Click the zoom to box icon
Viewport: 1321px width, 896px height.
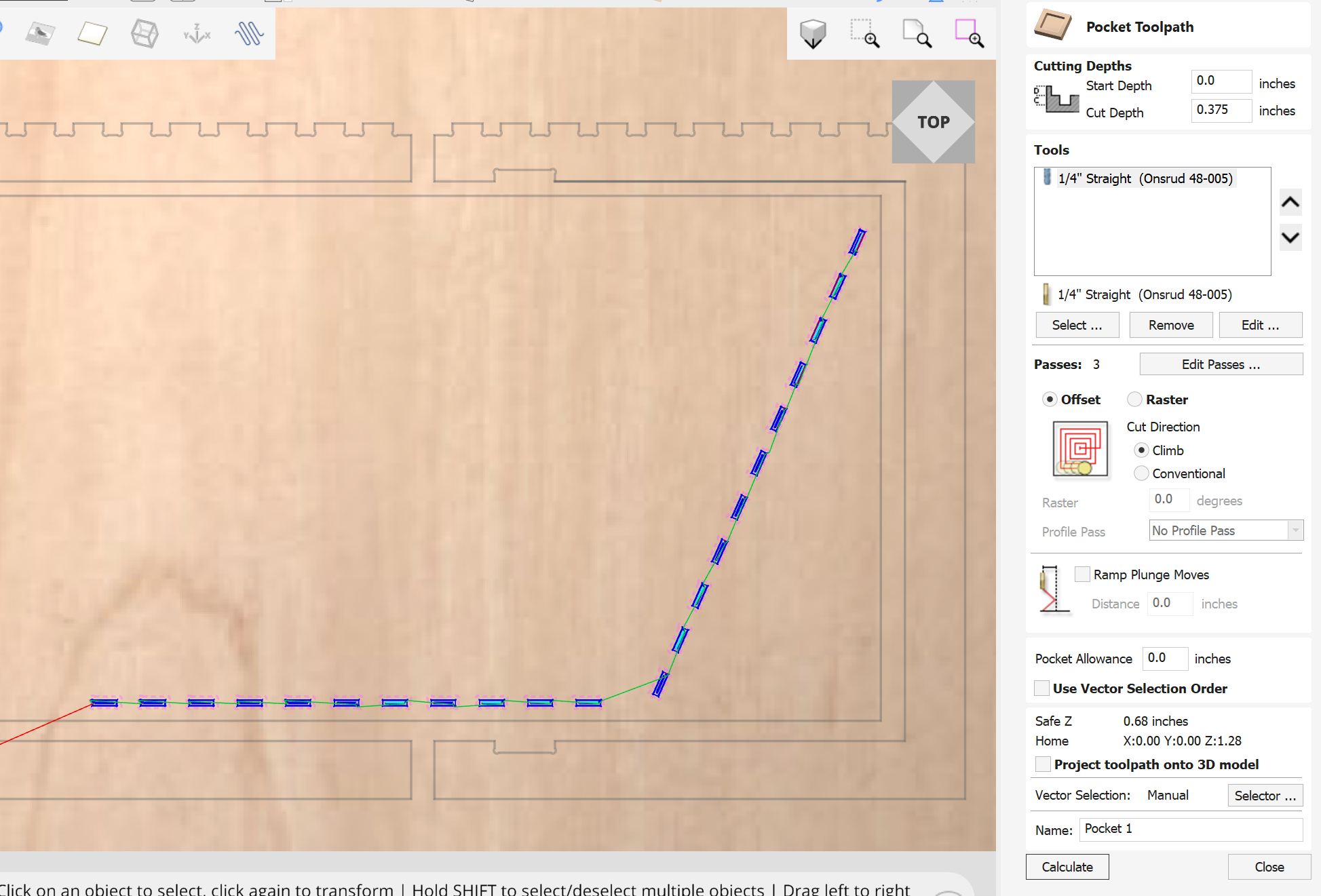coord(864,33)
